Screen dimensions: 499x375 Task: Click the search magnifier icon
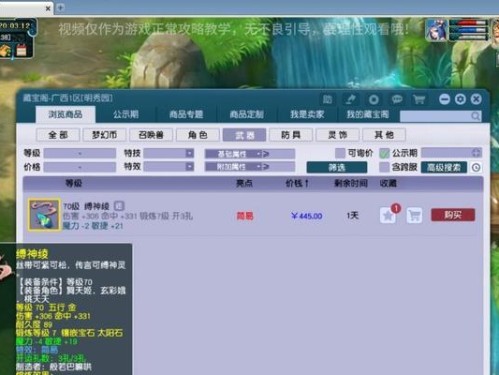[x=476, y=116]
